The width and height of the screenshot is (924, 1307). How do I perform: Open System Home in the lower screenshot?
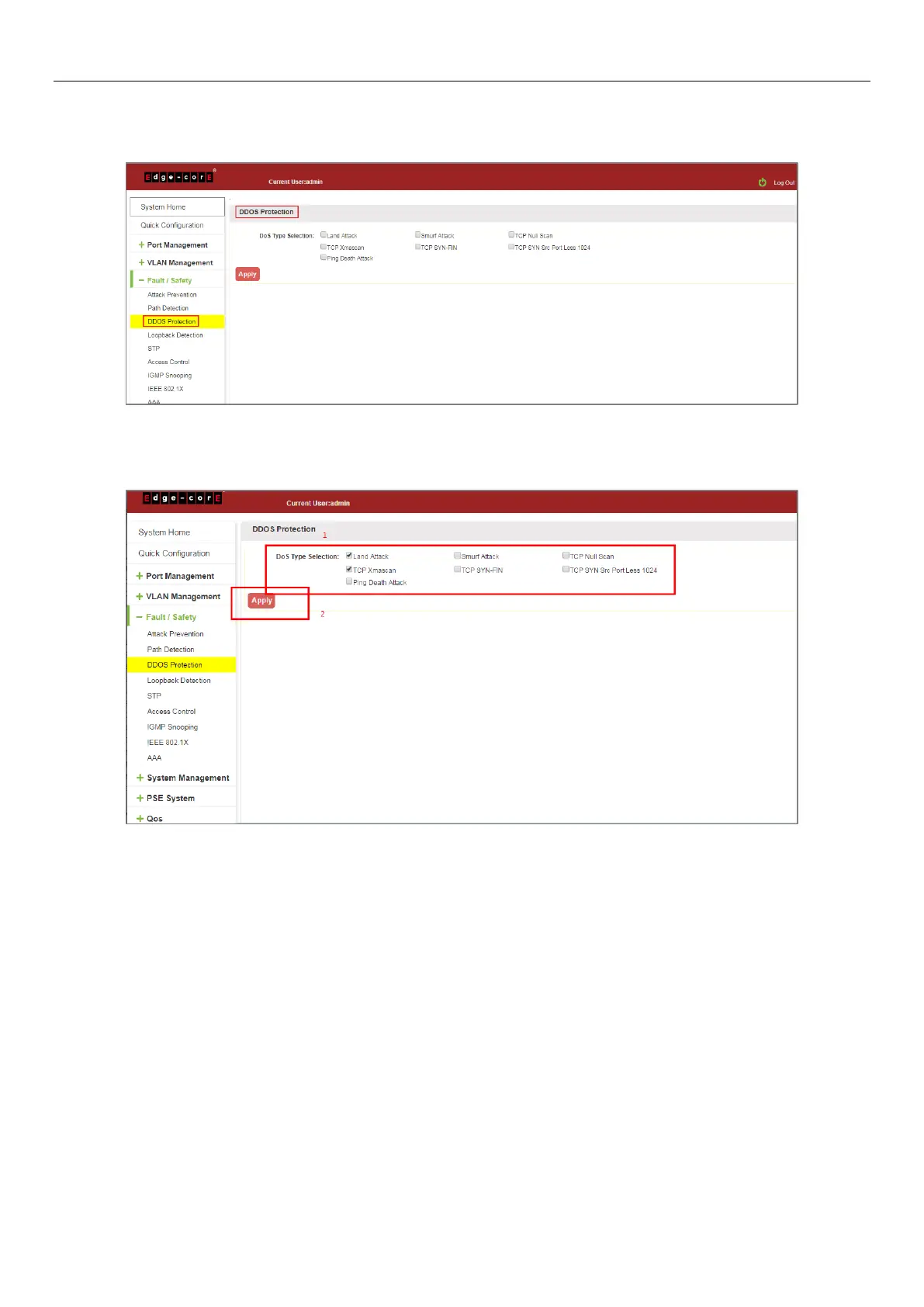pyautogui.click(x=164, y=532)
